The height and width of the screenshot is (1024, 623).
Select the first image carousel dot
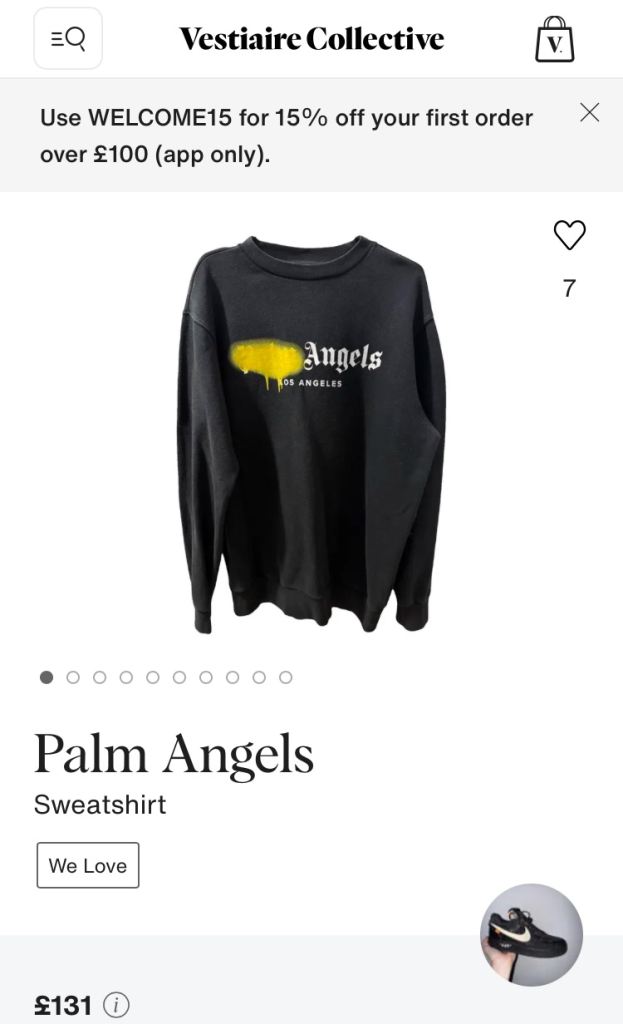(46, 677)
